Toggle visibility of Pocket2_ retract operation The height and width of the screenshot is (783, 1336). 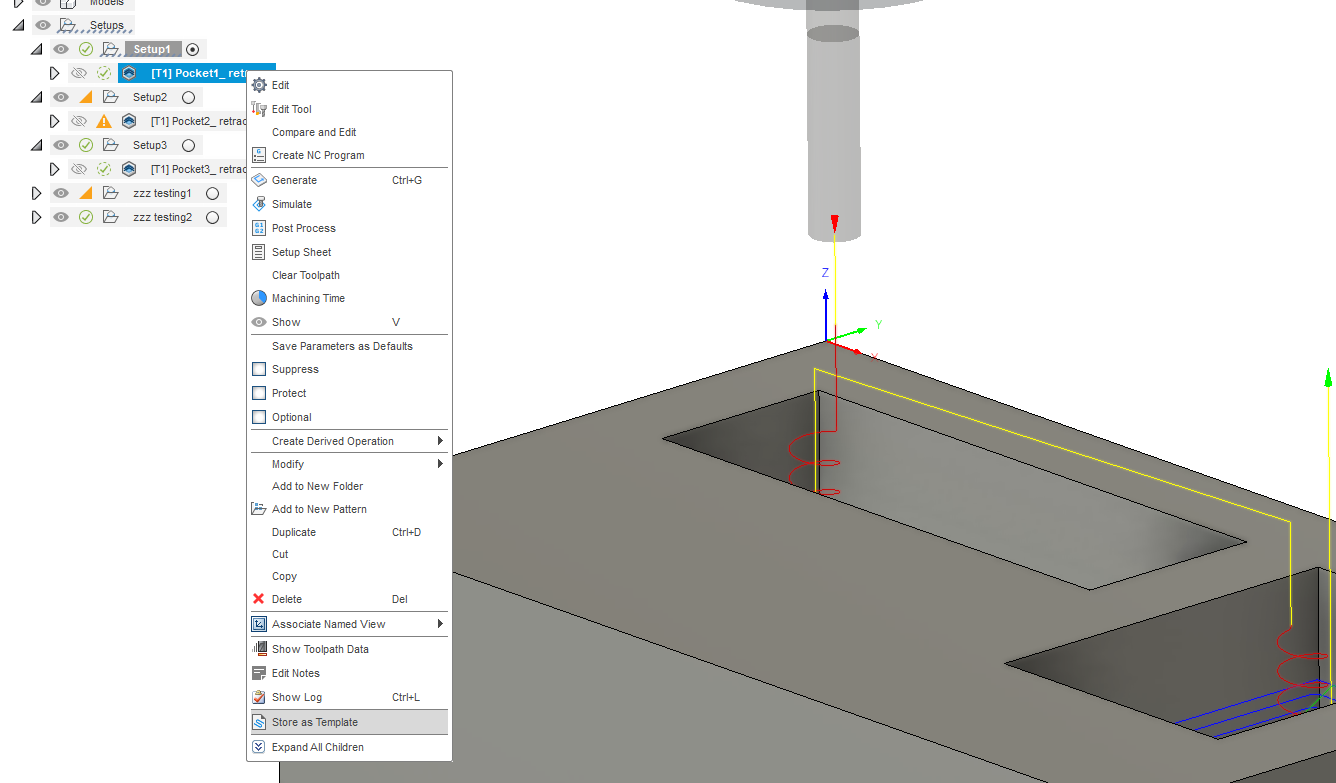tap(78, 120)
